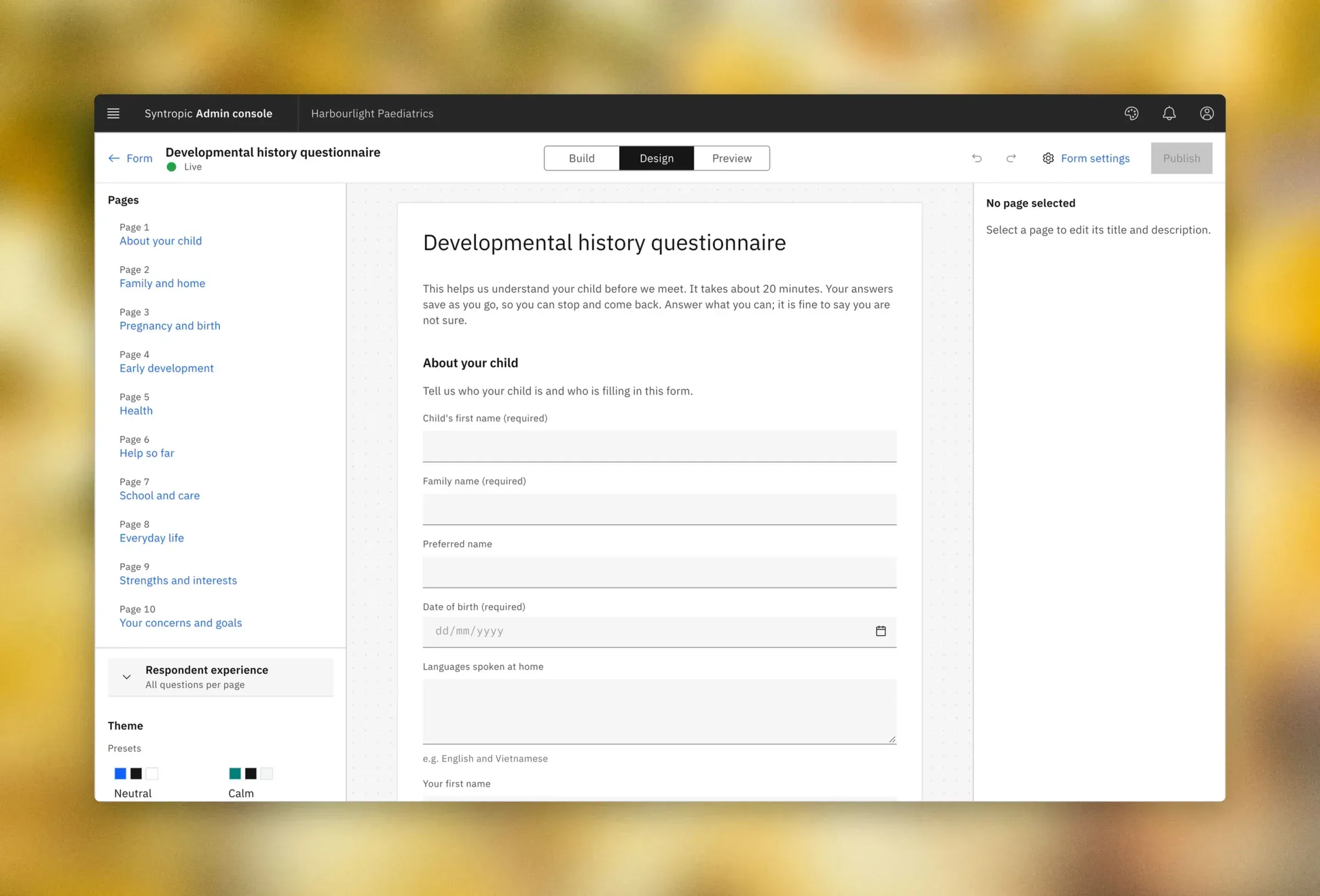
Task: Open the user account avatar menu
Action: [x=1206, y=113]
